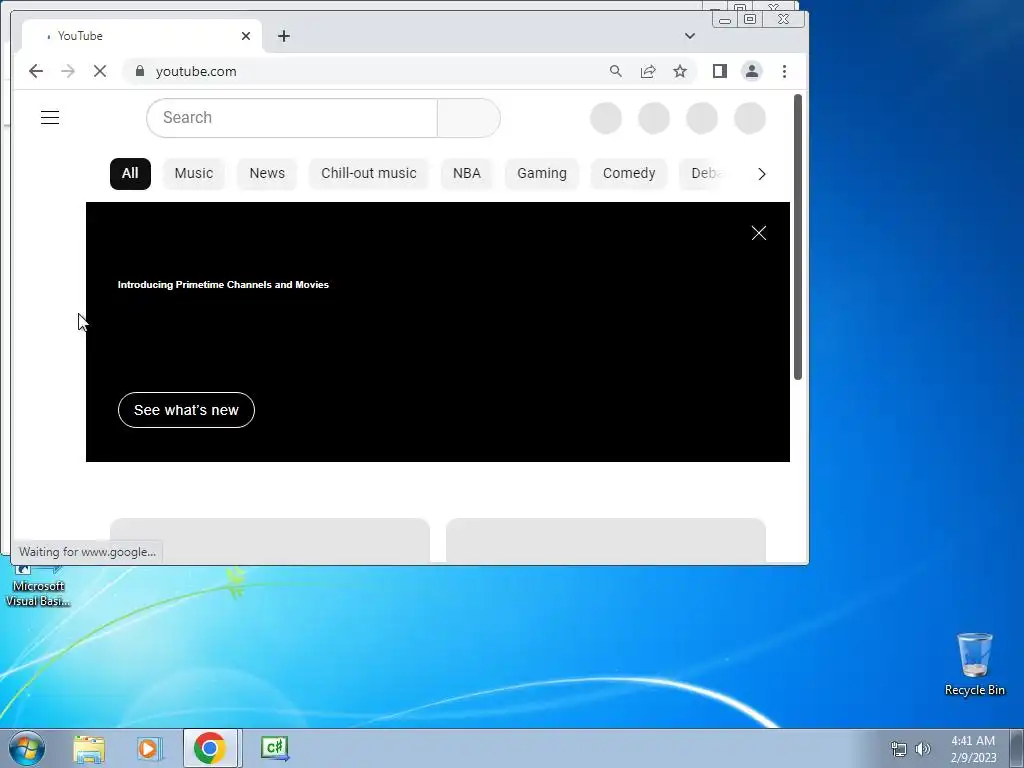Open the C# application on the taskbar

[x=274, y=748]
